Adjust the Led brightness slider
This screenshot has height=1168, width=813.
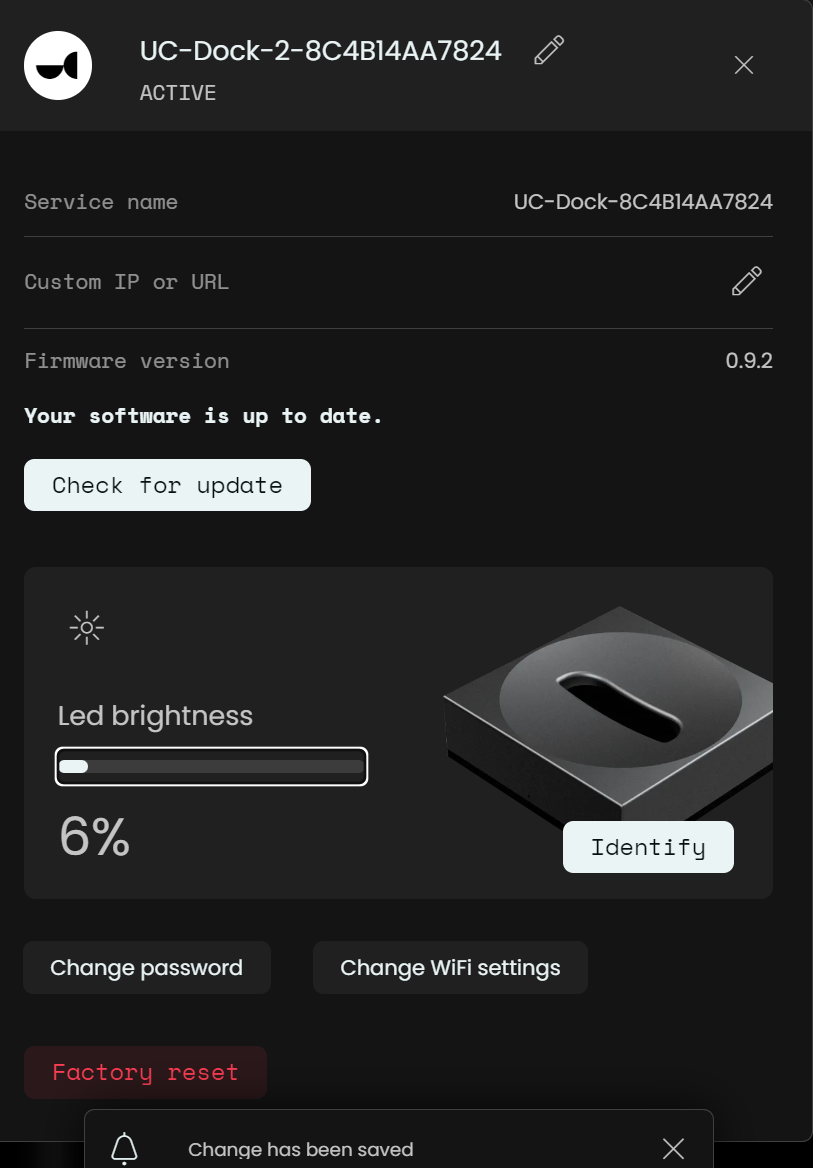[x=211, y=766]
